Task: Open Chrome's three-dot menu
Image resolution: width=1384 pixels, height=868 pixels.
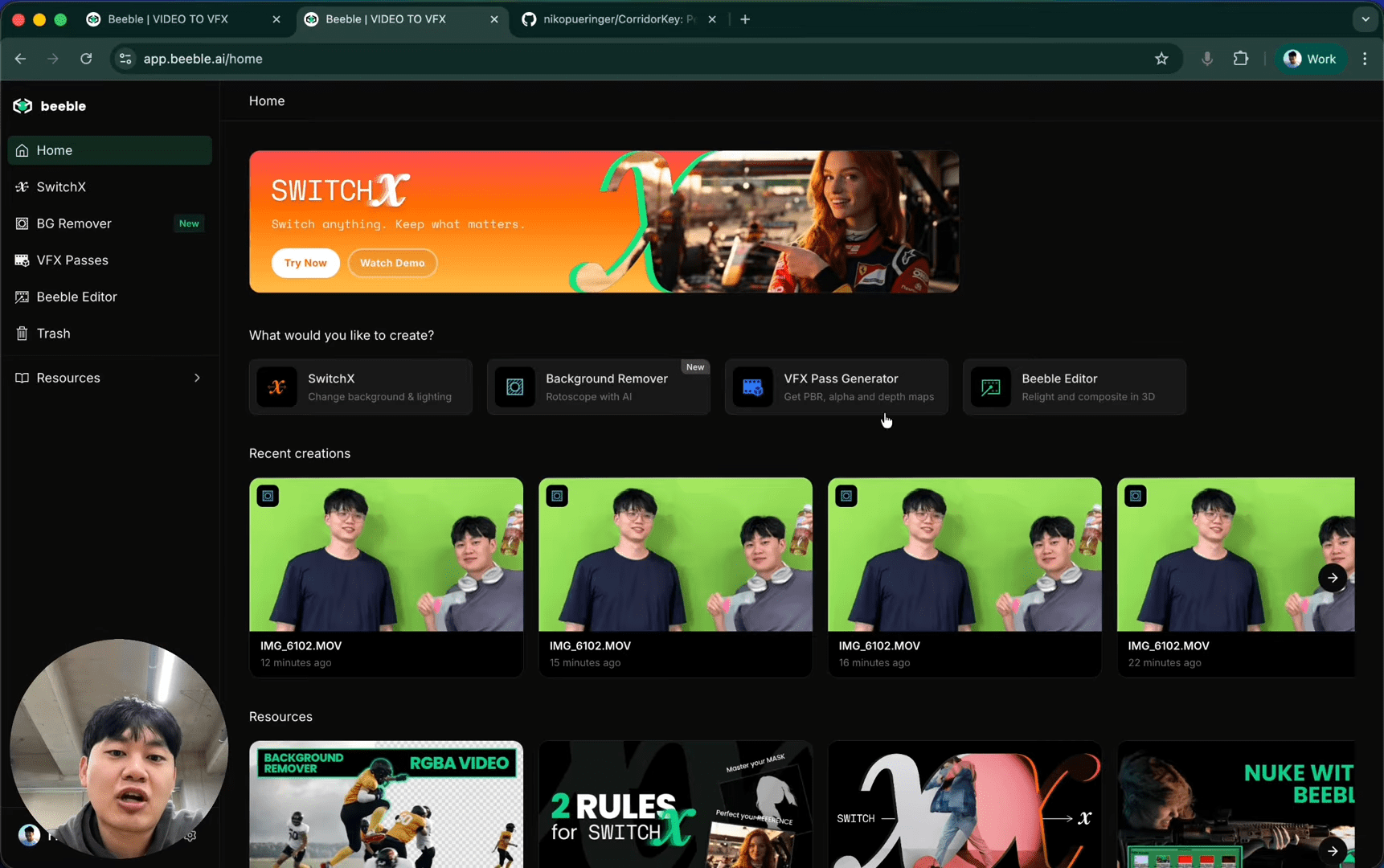Action: pos(1365,59)
